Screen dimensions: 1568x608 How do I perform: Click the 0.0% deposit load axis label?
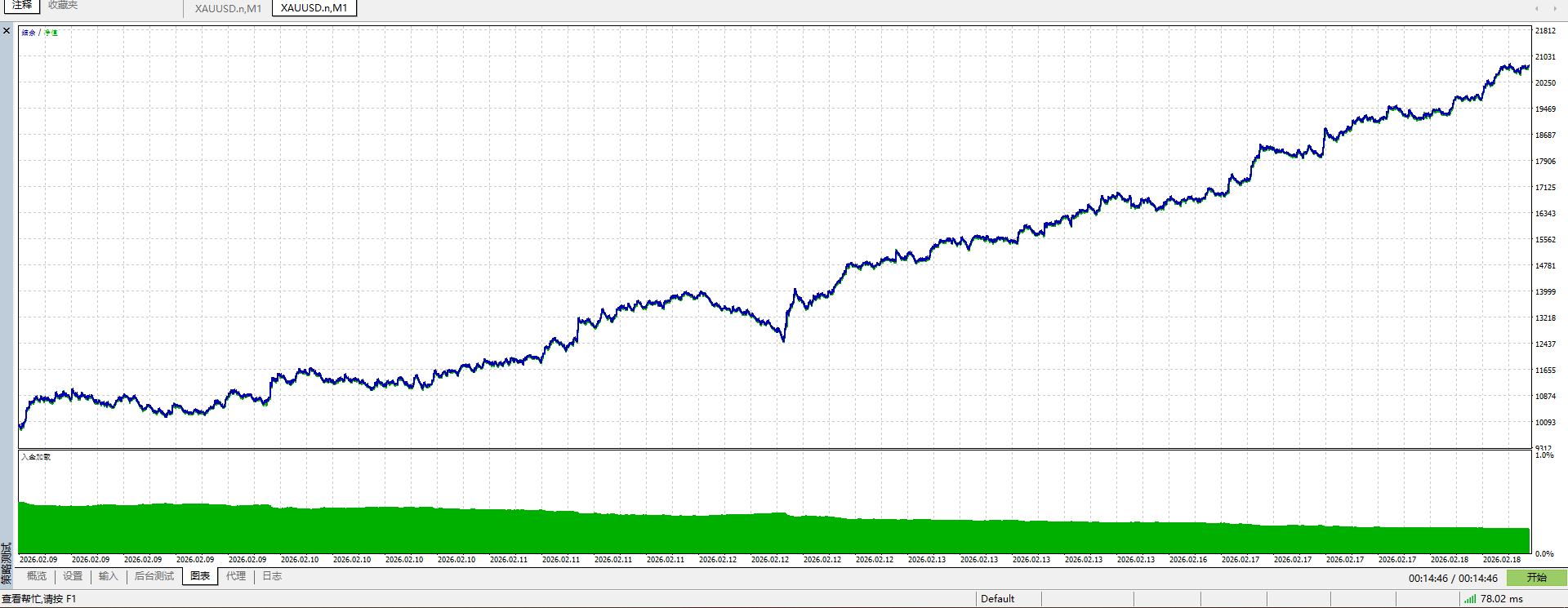[1544, 554]
